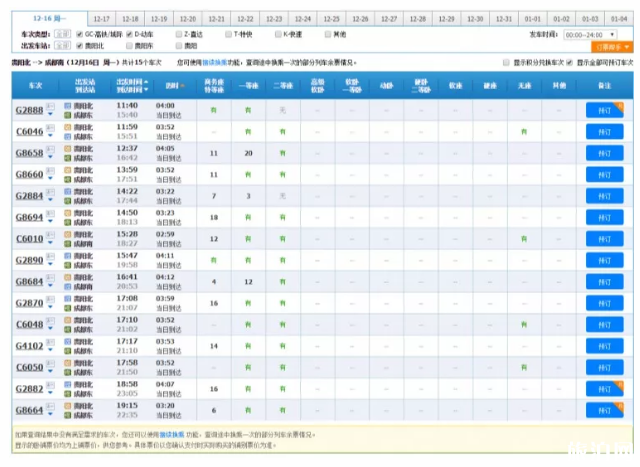640x467 pixels.
Task: Expand the stop list arrow under C6046
Action: point(50,136)
